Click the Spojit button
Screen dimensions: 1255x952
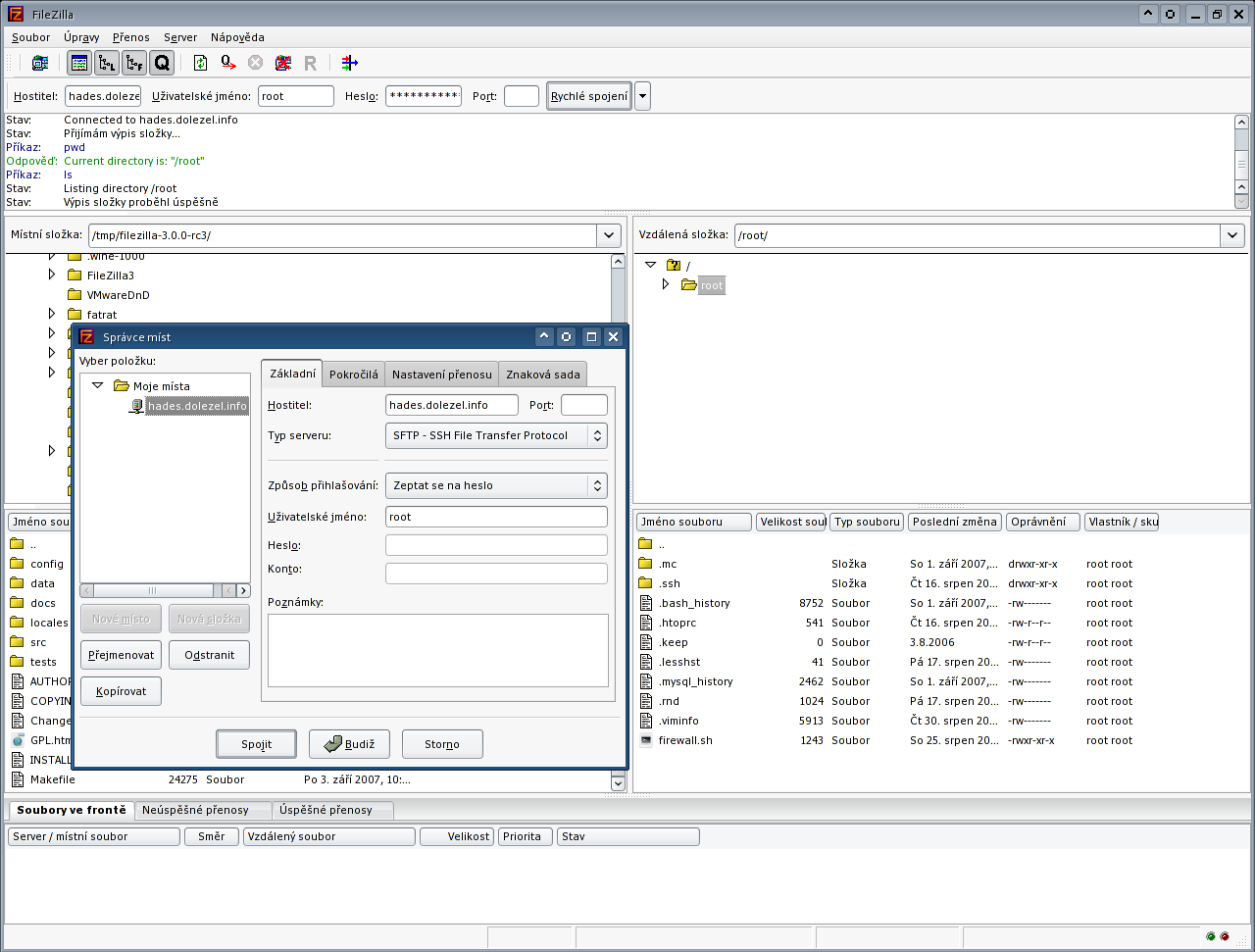[256, 744]
